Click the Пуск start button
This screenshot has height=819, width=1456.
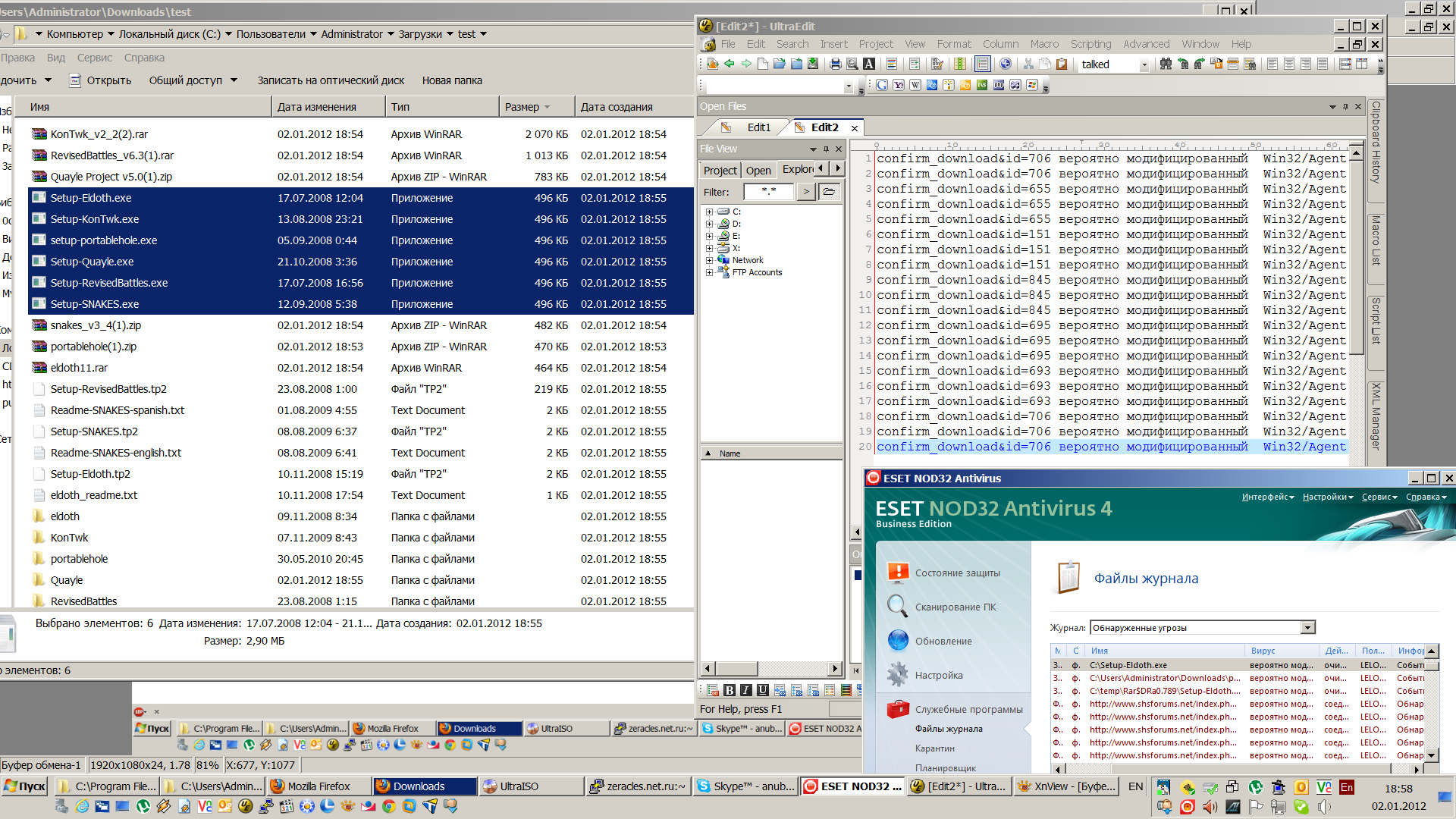pyautogui.click(x=25, y=786)
